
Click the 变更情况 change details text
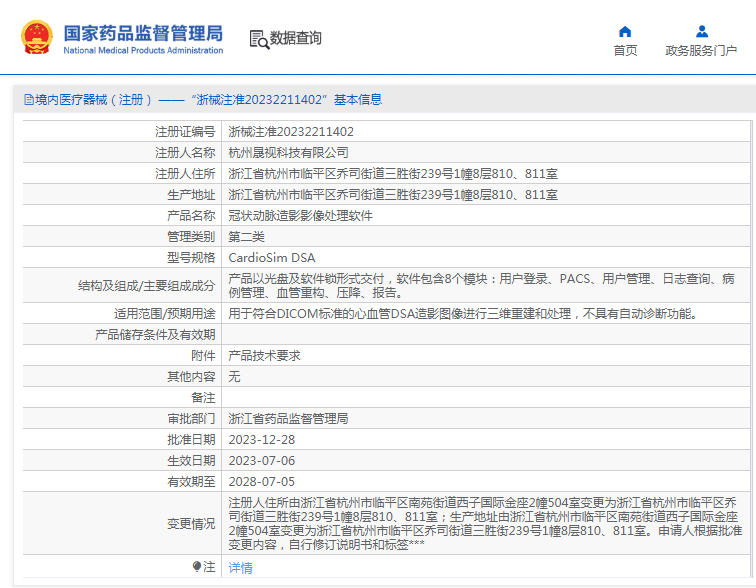[485, 523]
